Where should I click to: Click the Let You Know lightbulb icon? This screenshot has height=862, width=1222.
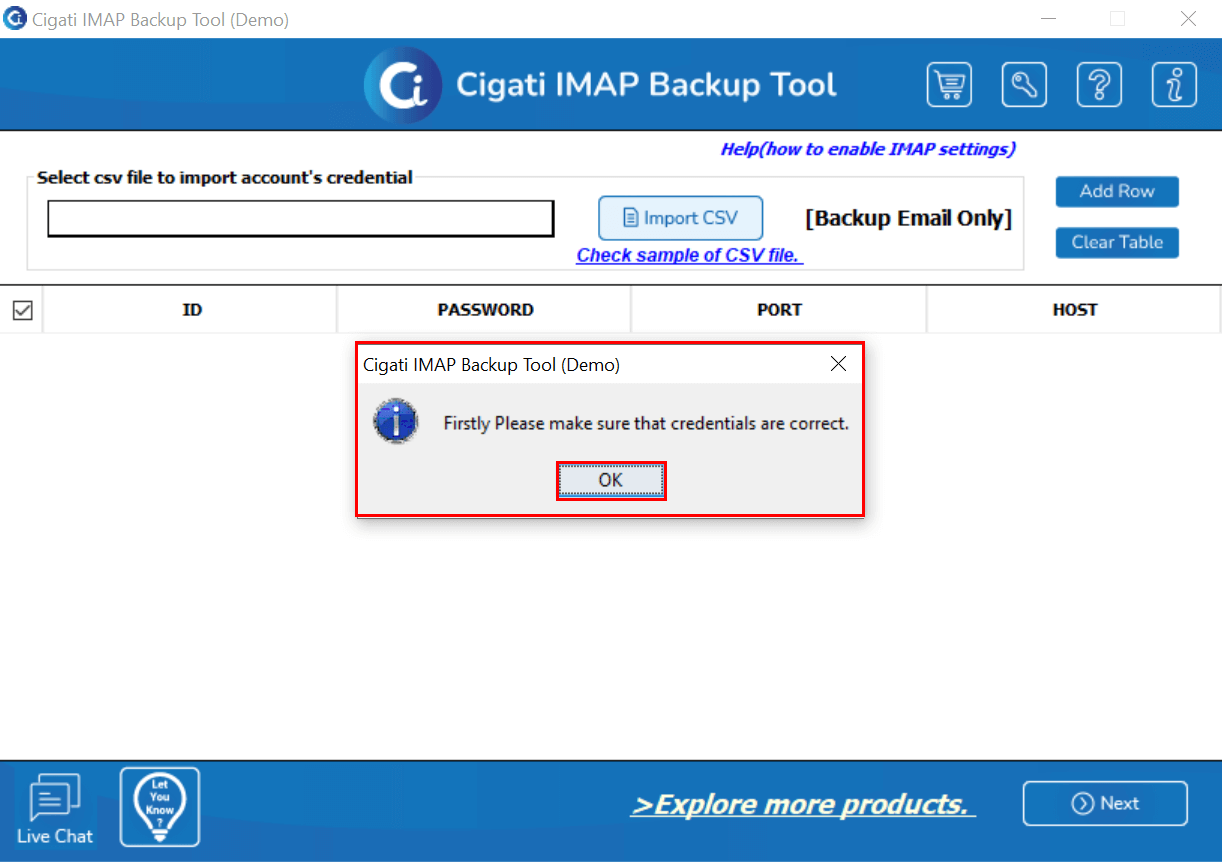160,807
